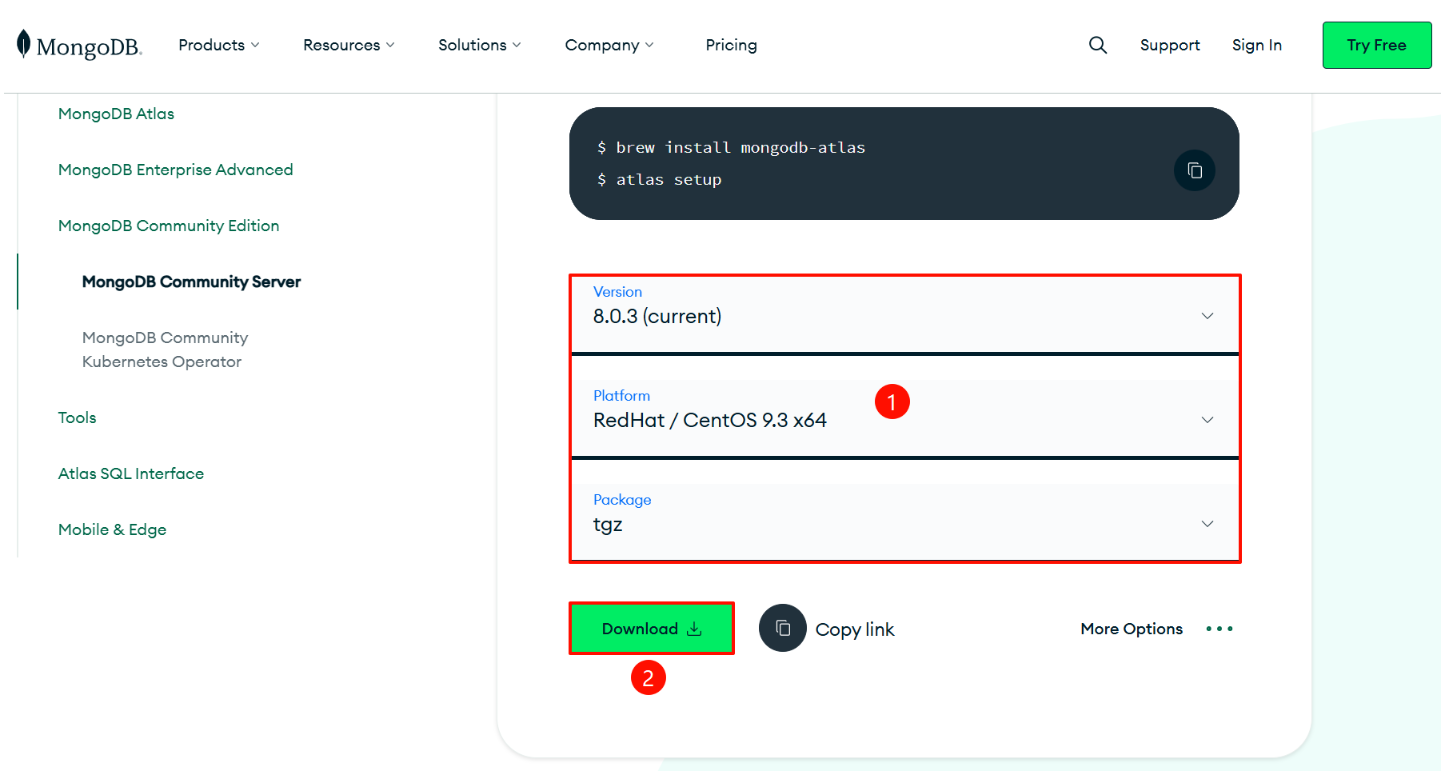Open the Version 8.0.3 dropdown
This screenshot has width=1450, height=781.
tap(905, 314)
